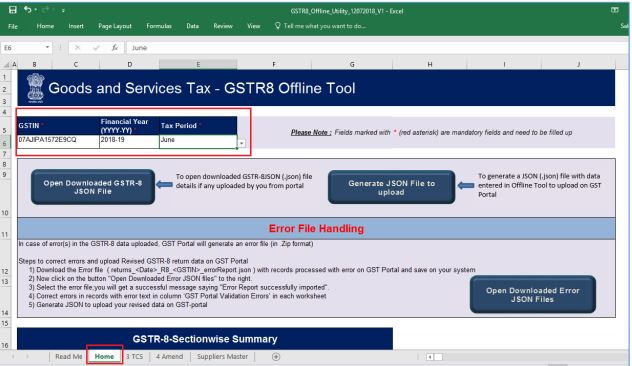Click the GSTIN cell 07AJIPA1572E9CQ
Viewport: 632px width, 366px height.
[58, 141]
